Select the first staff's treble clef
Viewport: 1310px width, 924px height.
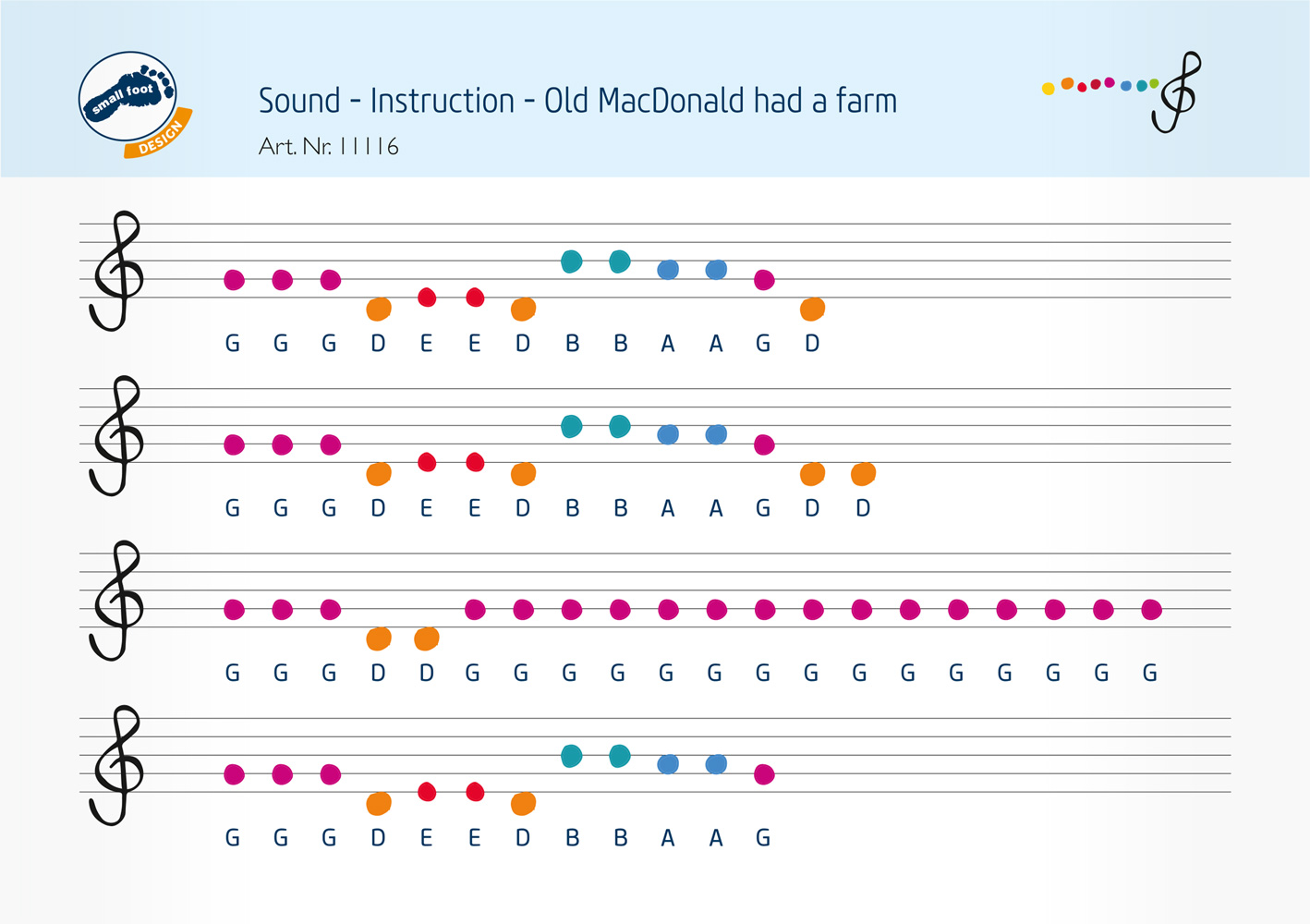116,272
